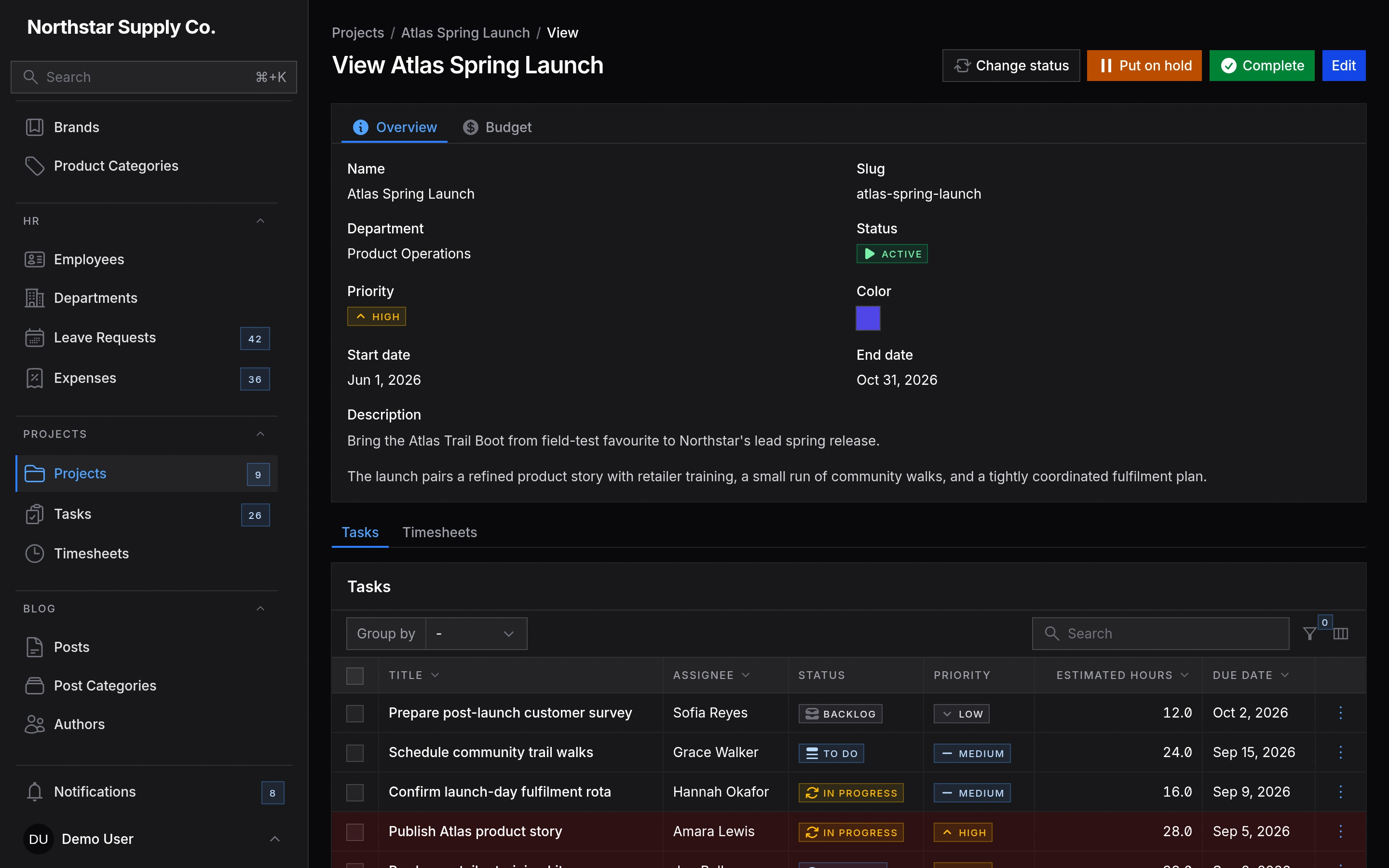Viewport: 1389px width, 868px height.
Task: Click the Expenses receipt icon
Action: click(x=34, y=379)
